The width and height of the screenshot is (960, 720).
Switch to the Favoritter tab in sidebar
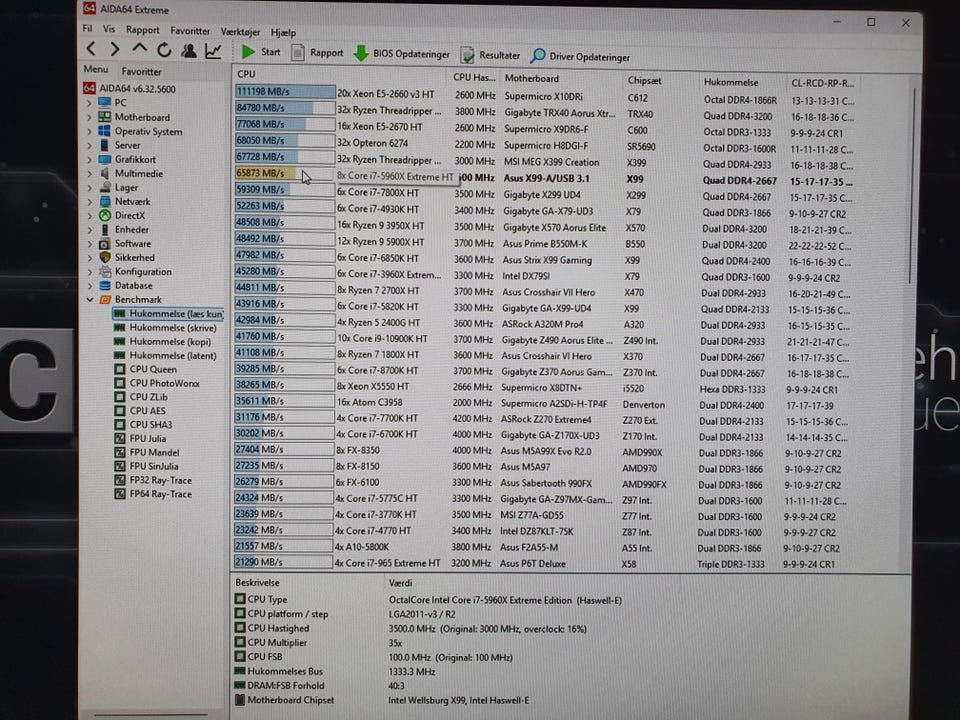point(141,71)
